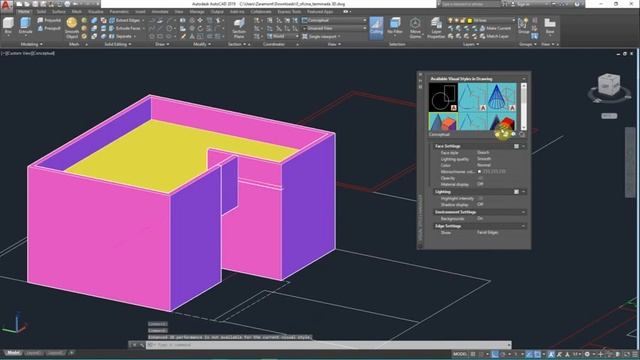Click the search keyword input box

tap(470, 4)
